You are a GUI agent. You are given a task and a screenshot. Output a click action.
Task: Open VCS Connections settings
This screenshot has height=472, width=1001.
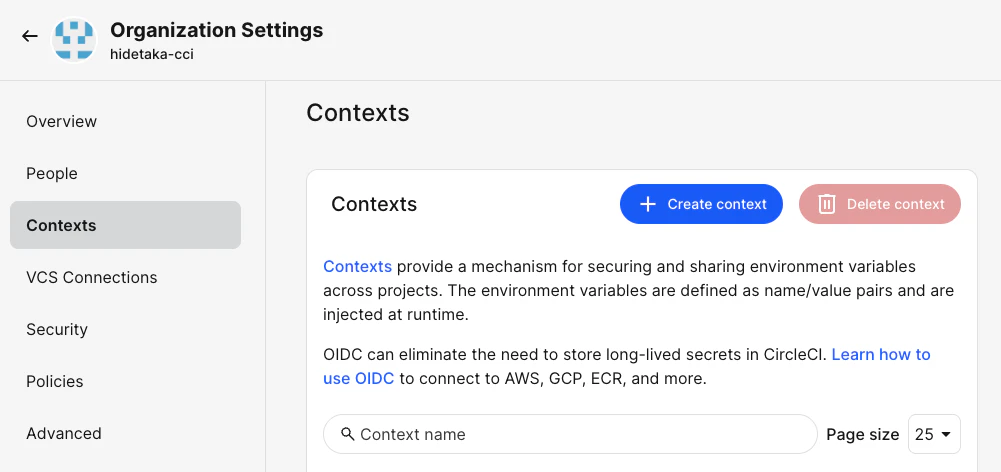point(92,277)
